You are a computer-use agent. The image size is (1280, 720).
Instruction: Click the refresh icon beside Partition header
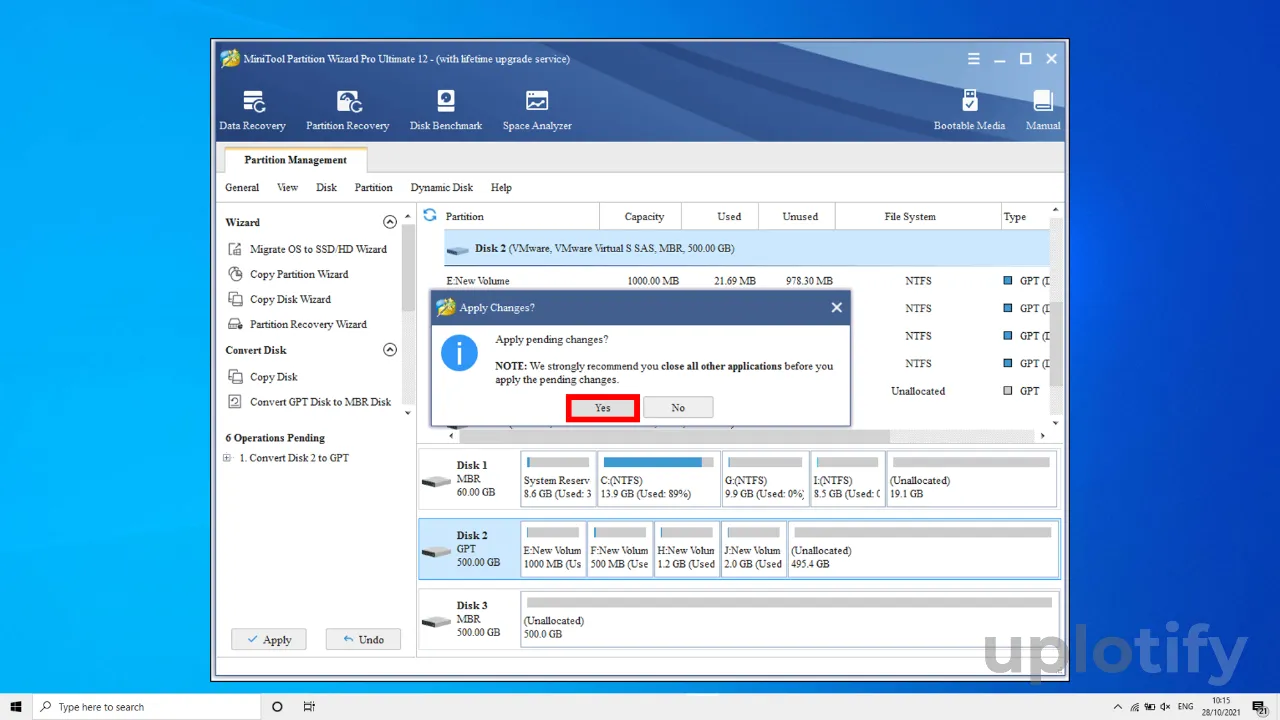point(430,215)
